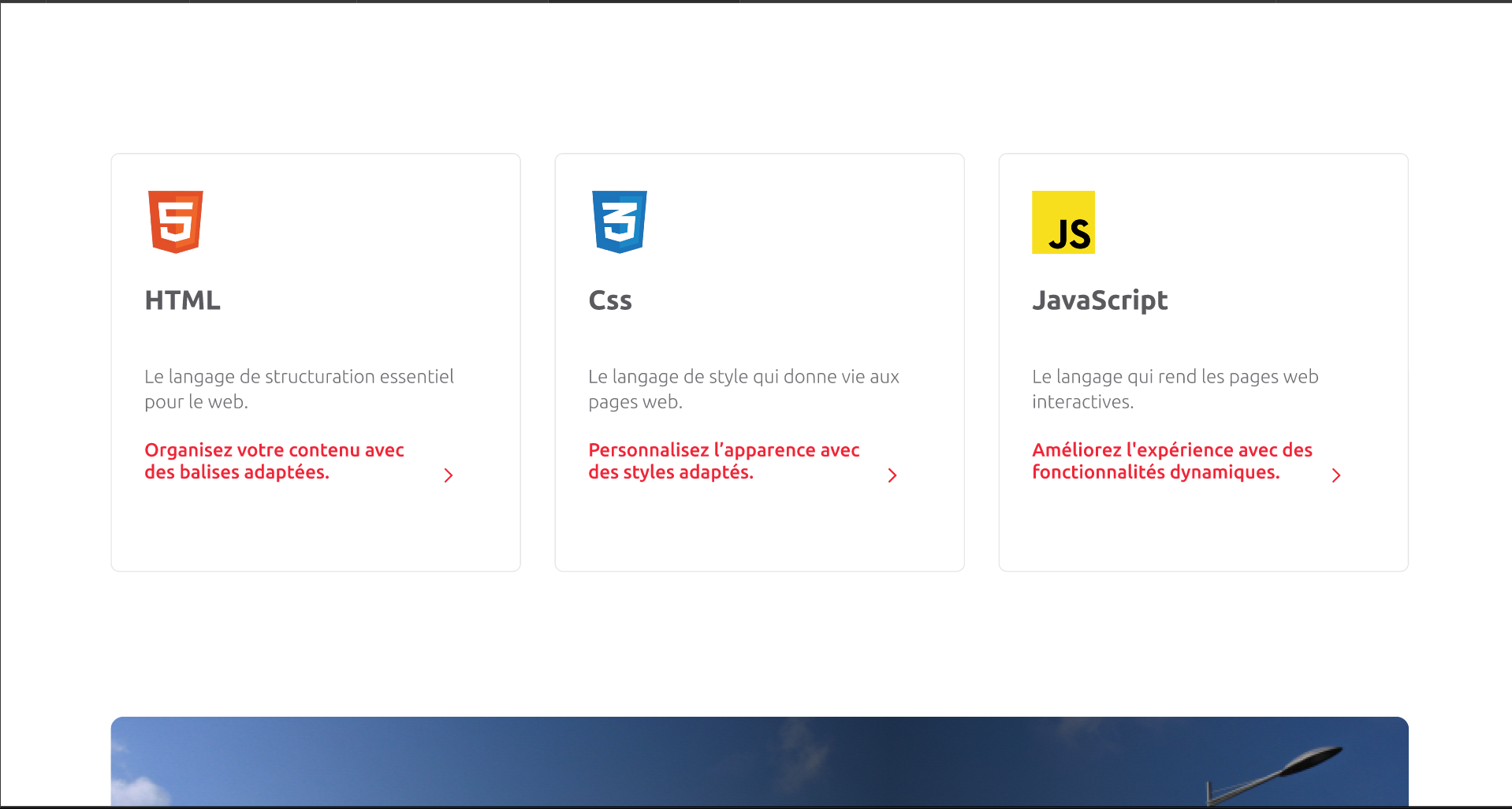Open 'Organisez votre contenu avec des balises adaptées' link
Viewport: 1512px width, 809px height.
click(x=274, y=461)
